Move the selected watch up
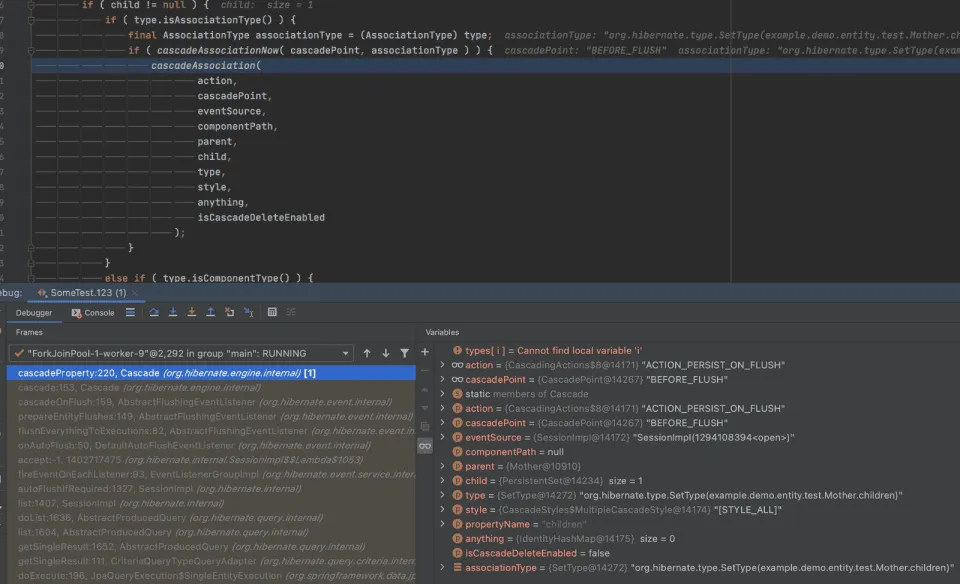The width and height of the screenshot is (960, 584). [425, 389]
